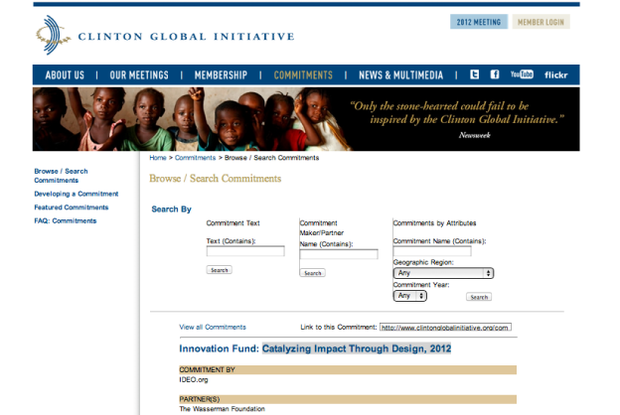Open the YouTube icon in navigation bar

coord(522,74)
